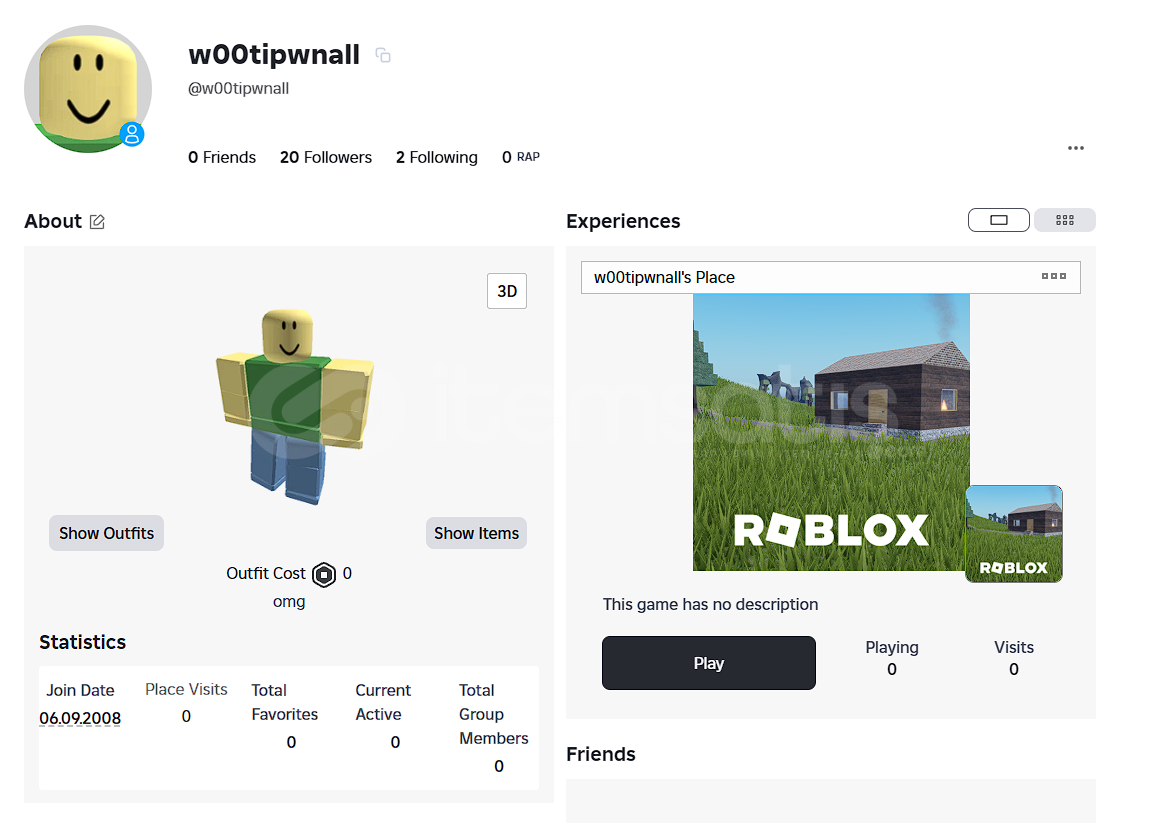The height and width of the screenshot is (823, 1172).
Task: Open the large experience preview image
Action: [x=831, y=432]
